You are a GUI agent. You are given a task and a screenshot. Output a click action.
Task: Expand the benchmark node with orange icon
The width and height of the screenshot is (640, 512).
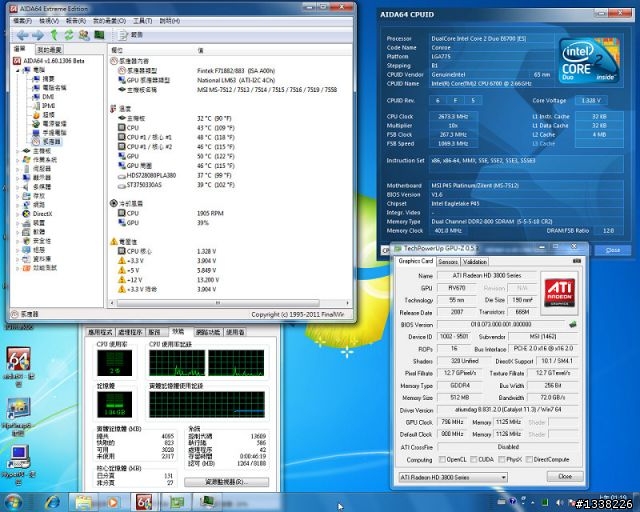point(18,268)
